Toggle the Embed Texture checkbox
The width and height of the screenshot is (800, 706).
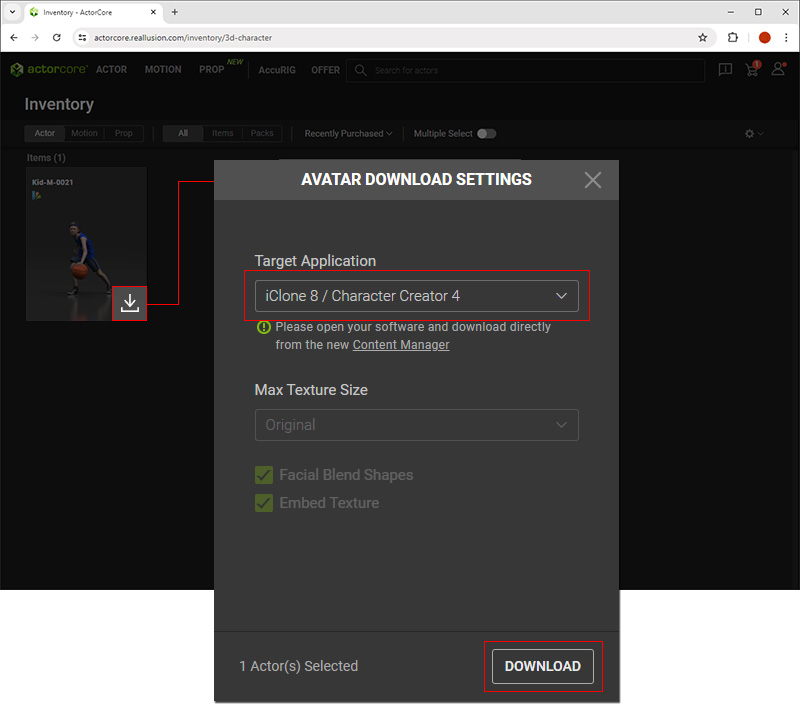pos(264,503)
